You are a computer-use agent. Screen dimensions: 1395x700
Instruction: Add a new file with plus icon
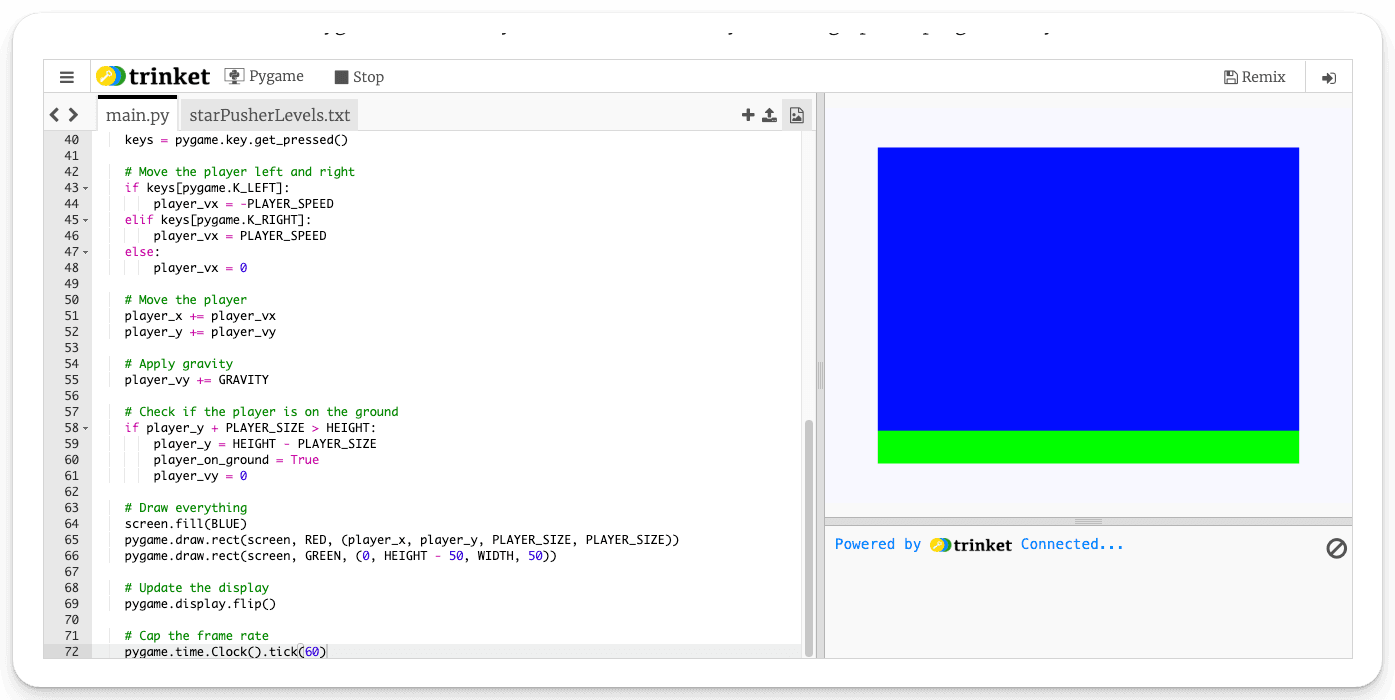pos(748,115)
